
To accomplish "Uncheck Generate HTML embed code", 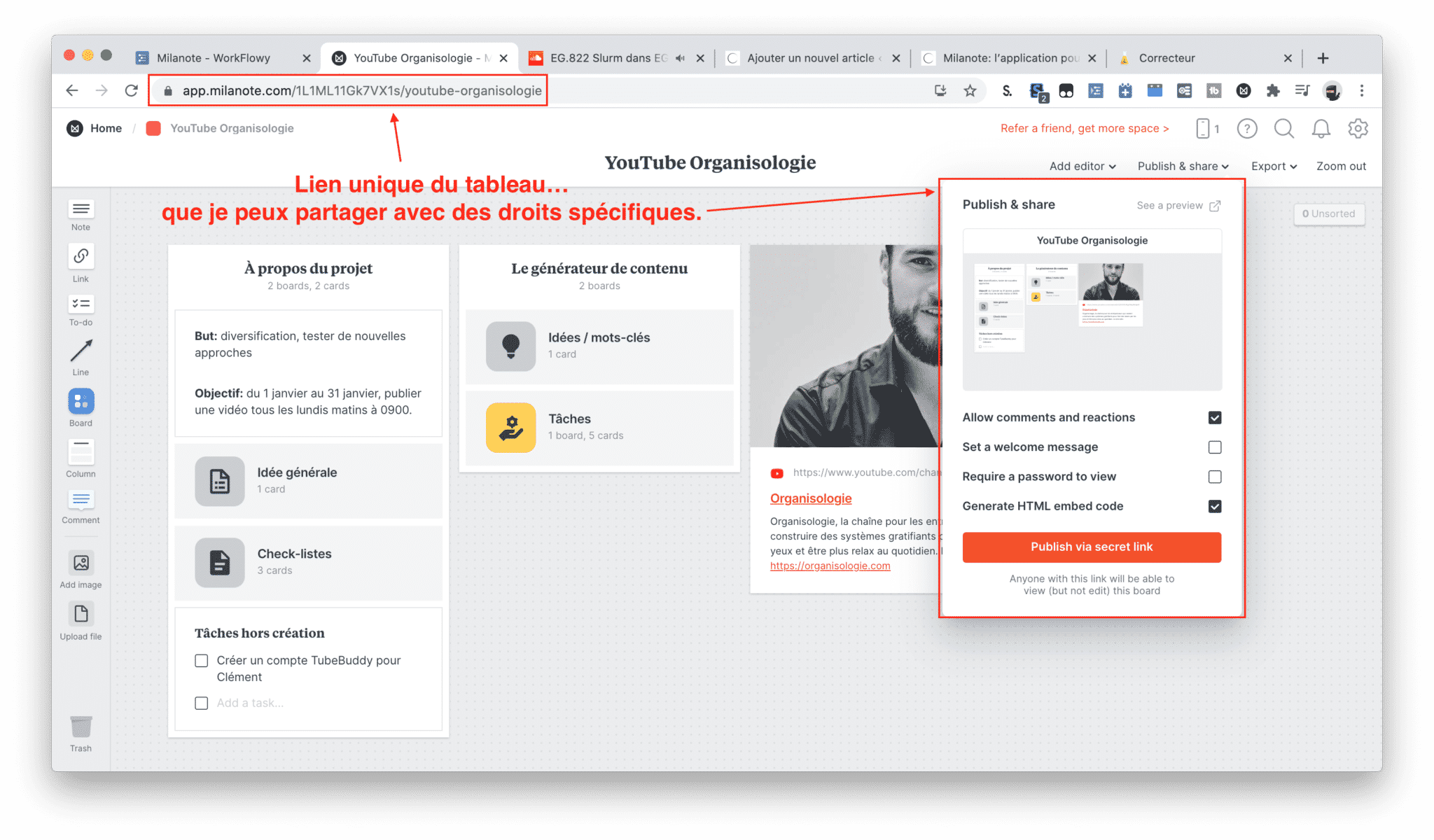I will tap(1215, 506).
